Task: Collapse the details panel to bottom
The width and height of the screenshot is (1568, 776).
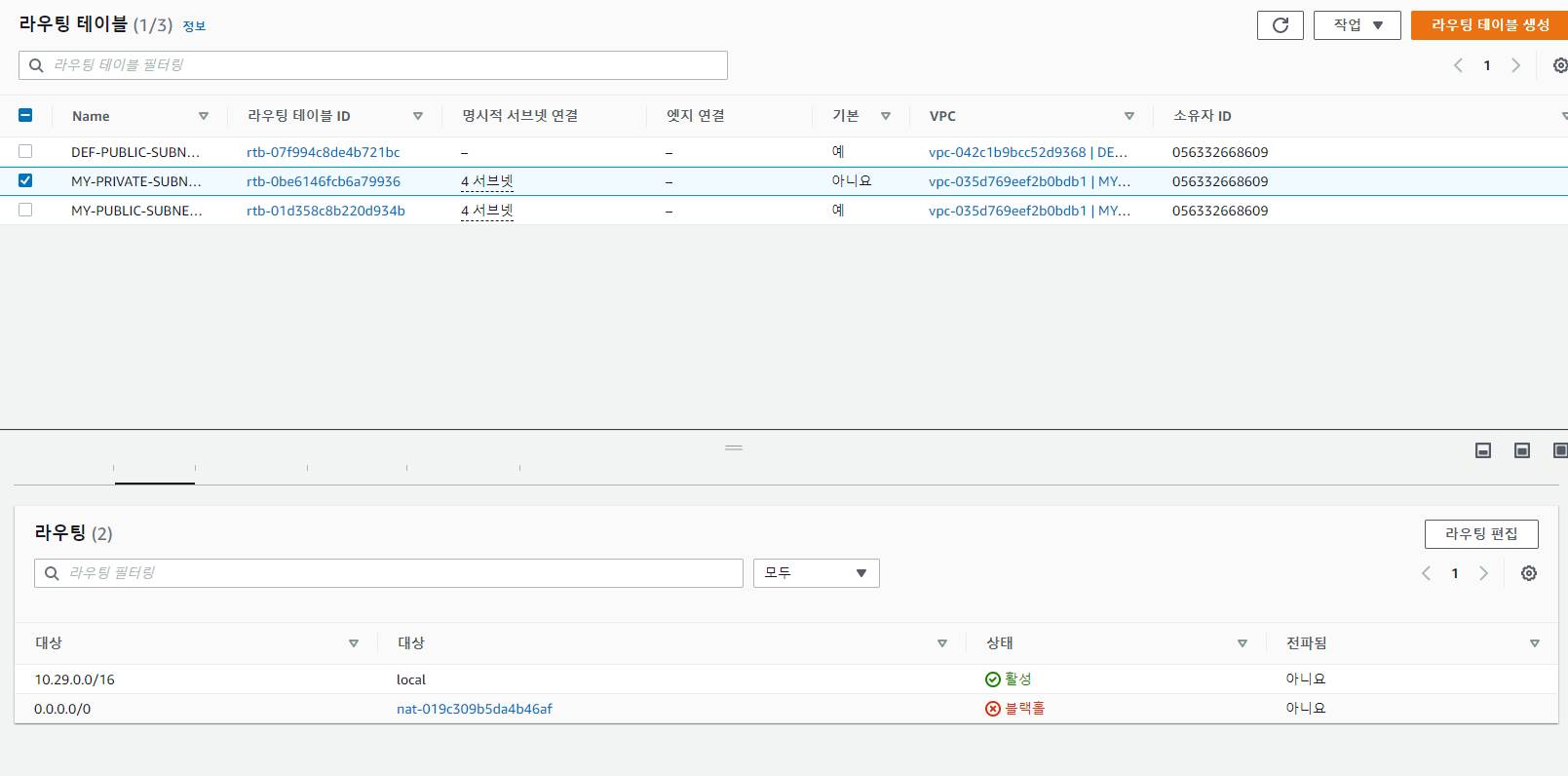Action: pyautogui.click(x=1483, y=450)
